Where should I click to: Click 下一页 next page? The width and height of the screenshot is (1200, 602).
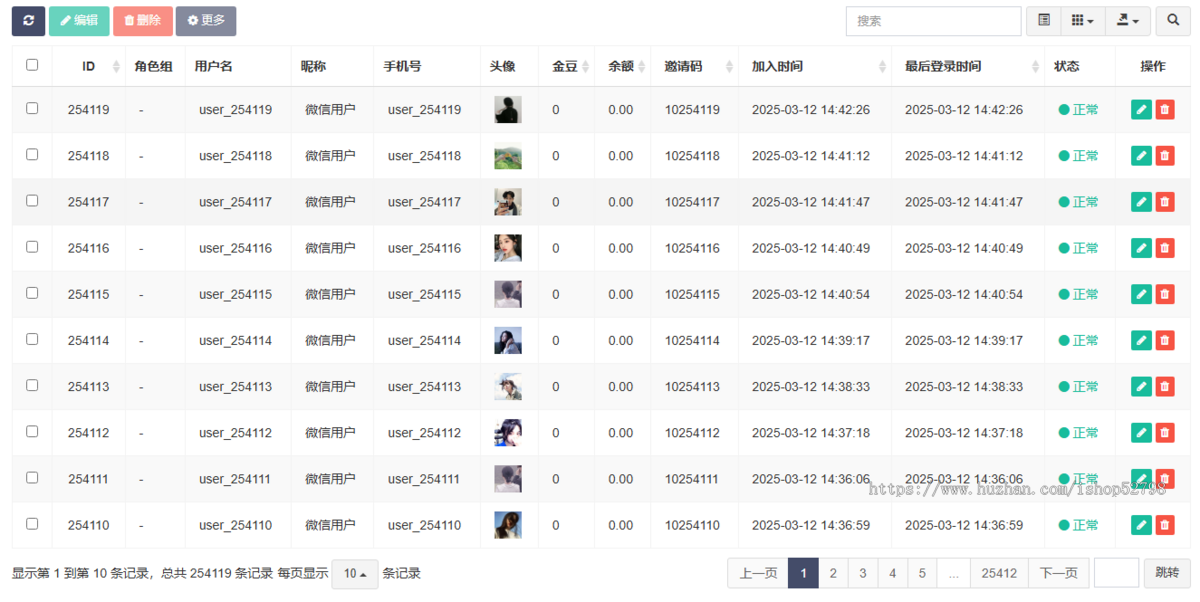pyautogui.click(x=1059, y=573)
